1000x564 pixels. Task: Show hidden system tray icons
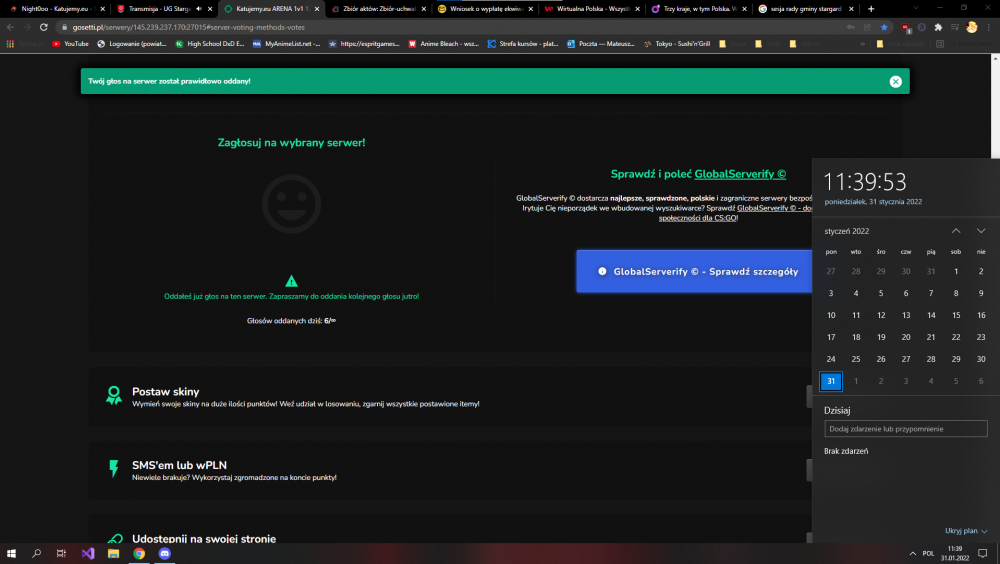912,553
